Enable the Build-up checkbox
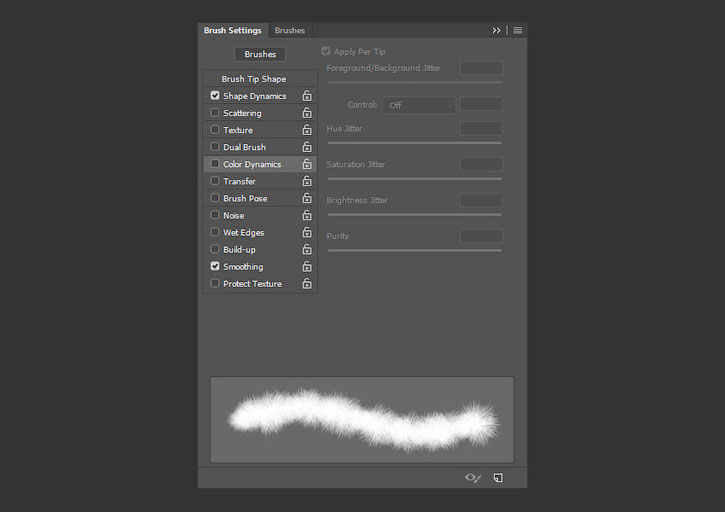 (215, 249)
